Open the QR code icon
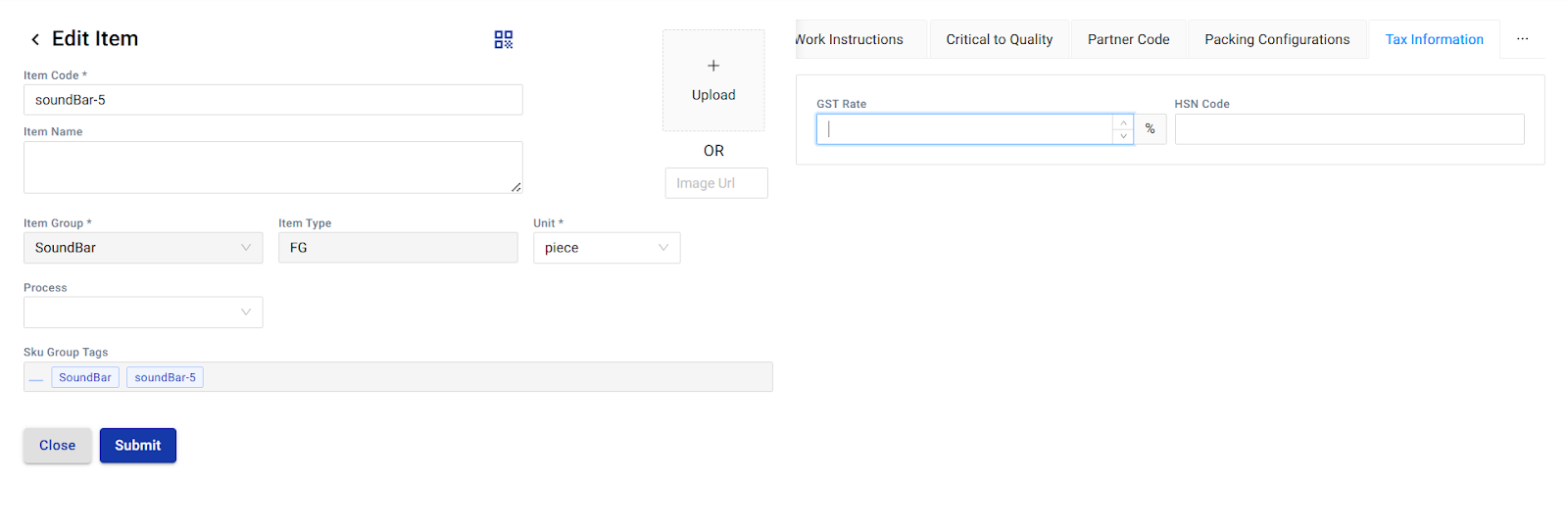 pyautogui.click(x=503, y=39)
